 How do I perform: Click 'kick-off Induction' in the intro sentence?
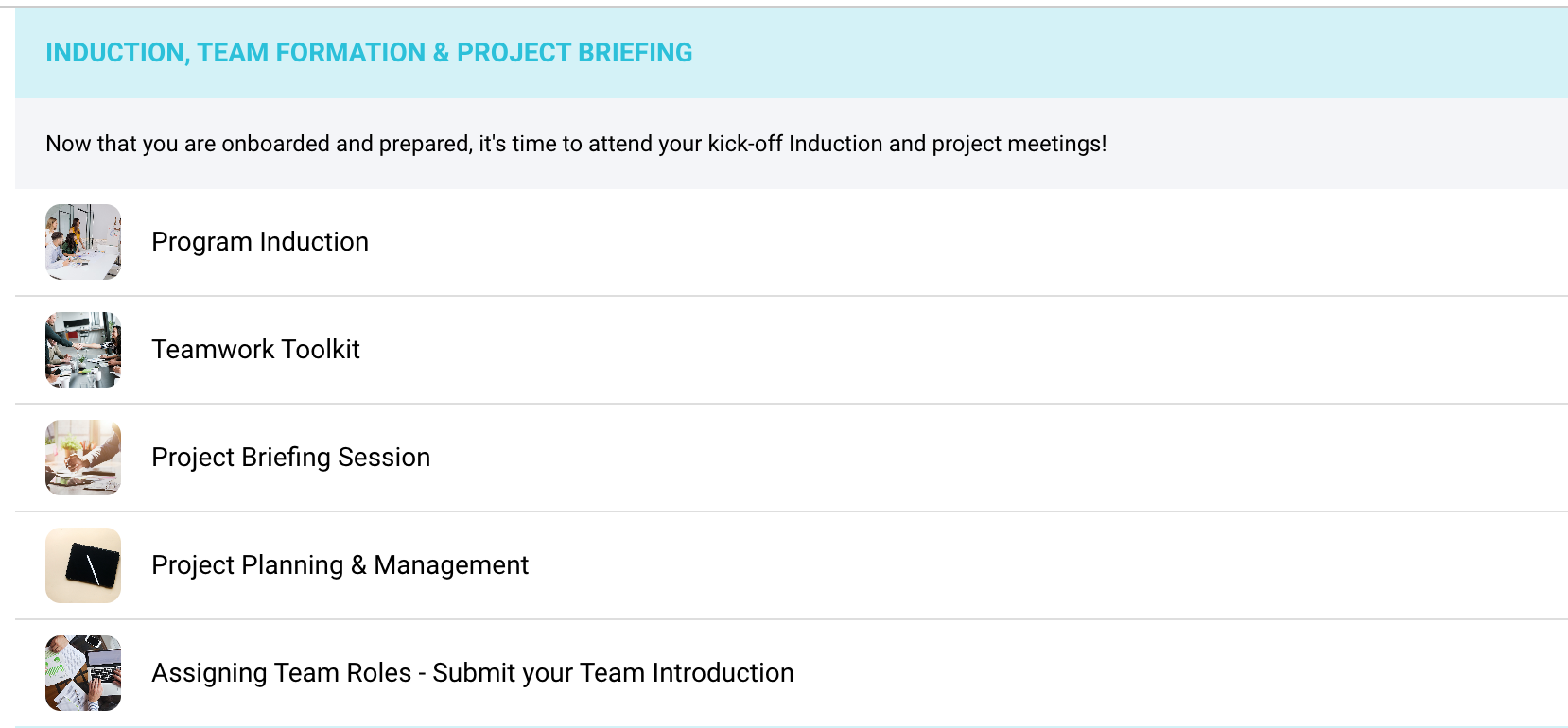coord(794,144)
